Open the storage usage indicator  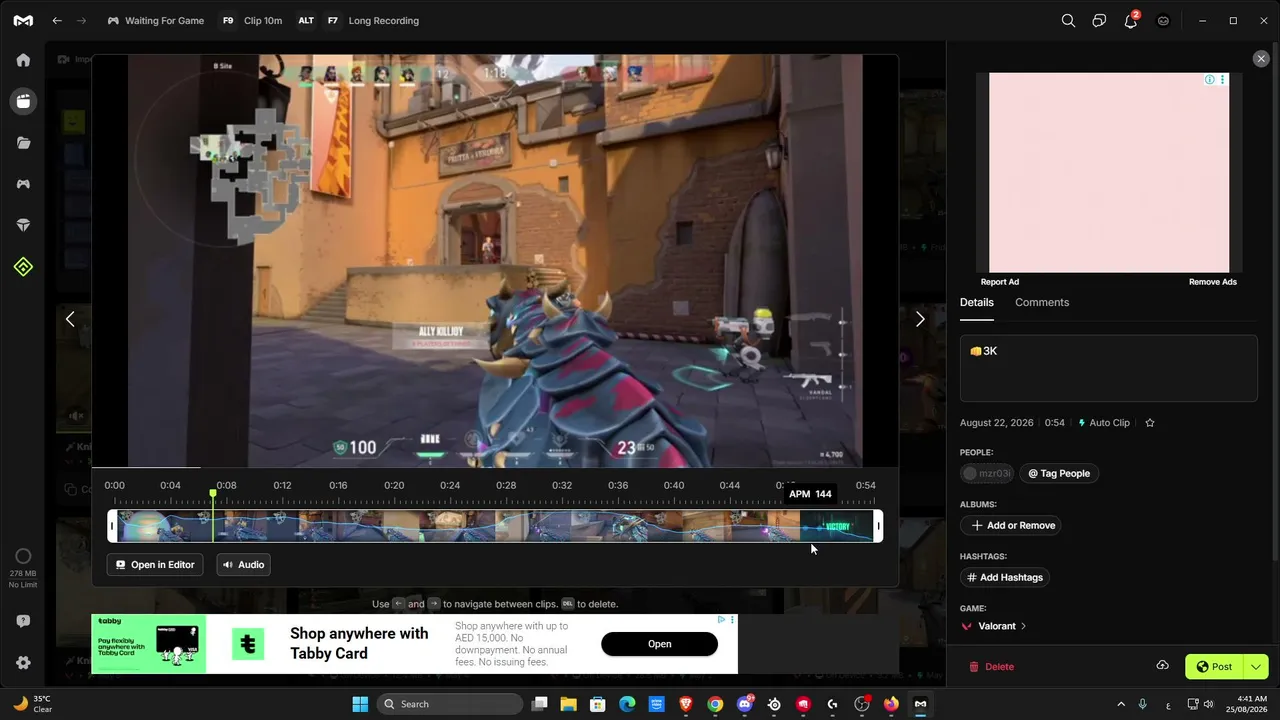(23, 566)
